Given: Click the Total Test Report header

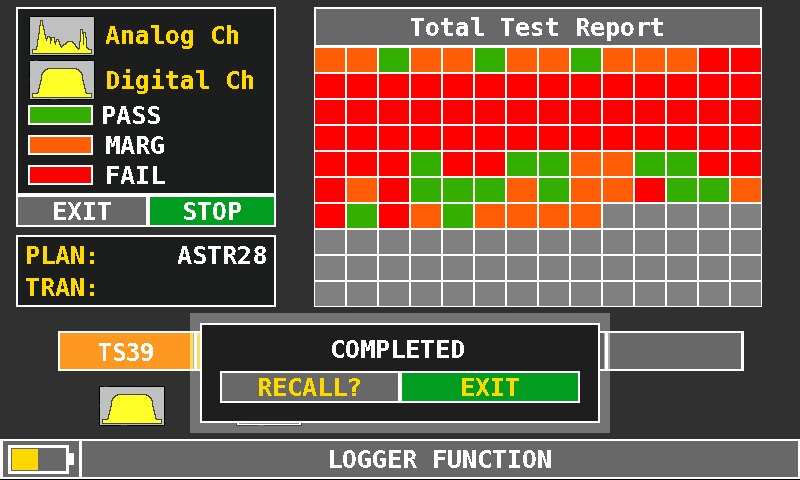Looking at the screenshot, I should point(537,27).
